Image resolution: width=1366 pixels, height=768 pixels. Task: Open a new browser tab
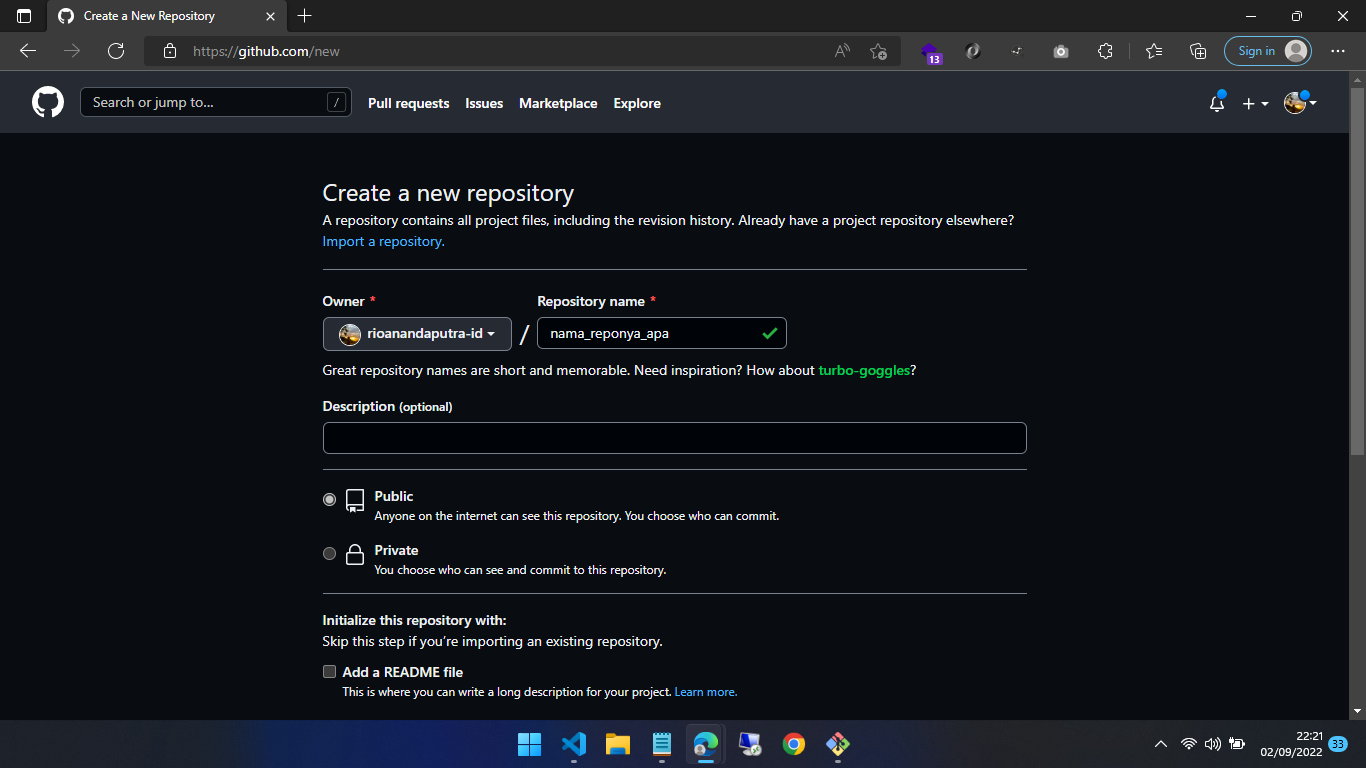(x=305, y=16)
